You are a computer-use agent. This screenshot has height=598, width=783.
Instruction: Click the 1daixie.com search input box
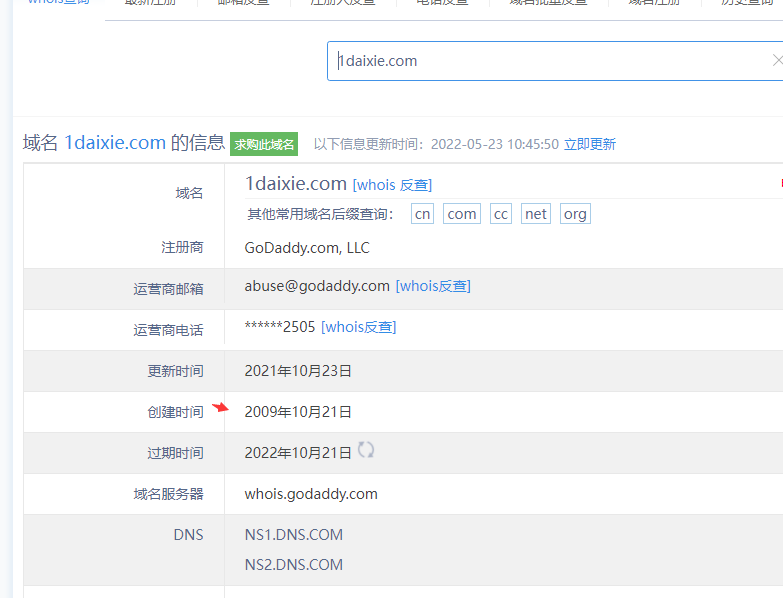(555, 61)
